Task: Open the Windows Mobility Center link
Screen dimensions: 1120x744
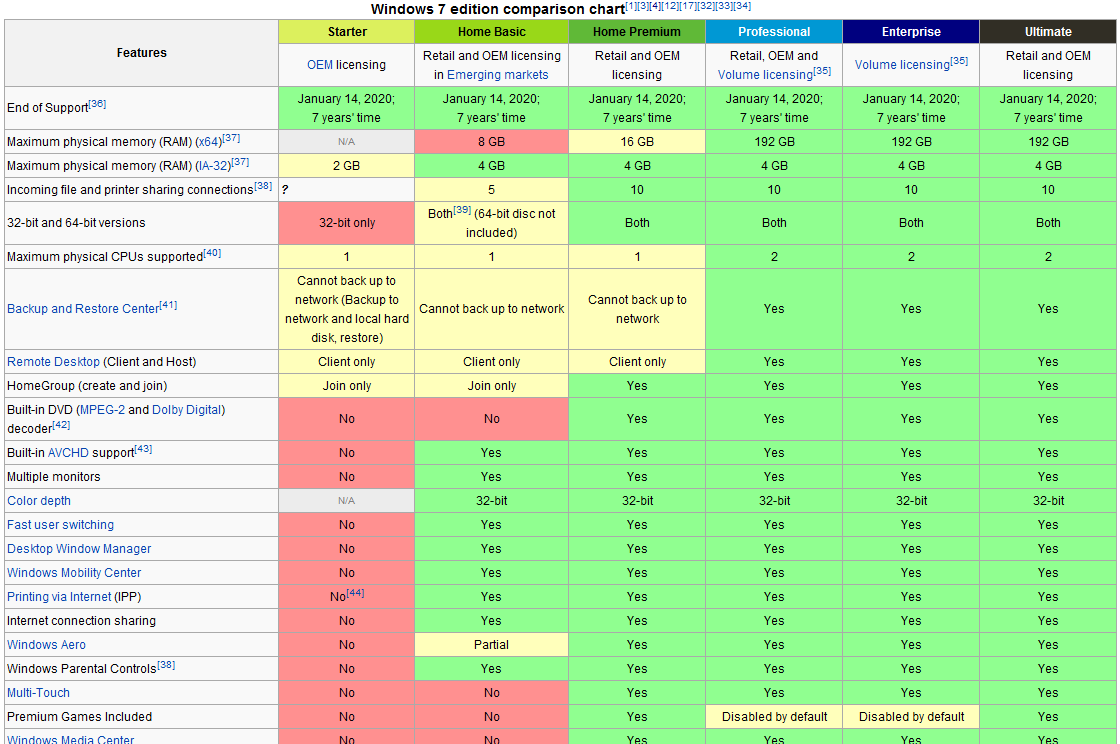Action: click(74, 573)
